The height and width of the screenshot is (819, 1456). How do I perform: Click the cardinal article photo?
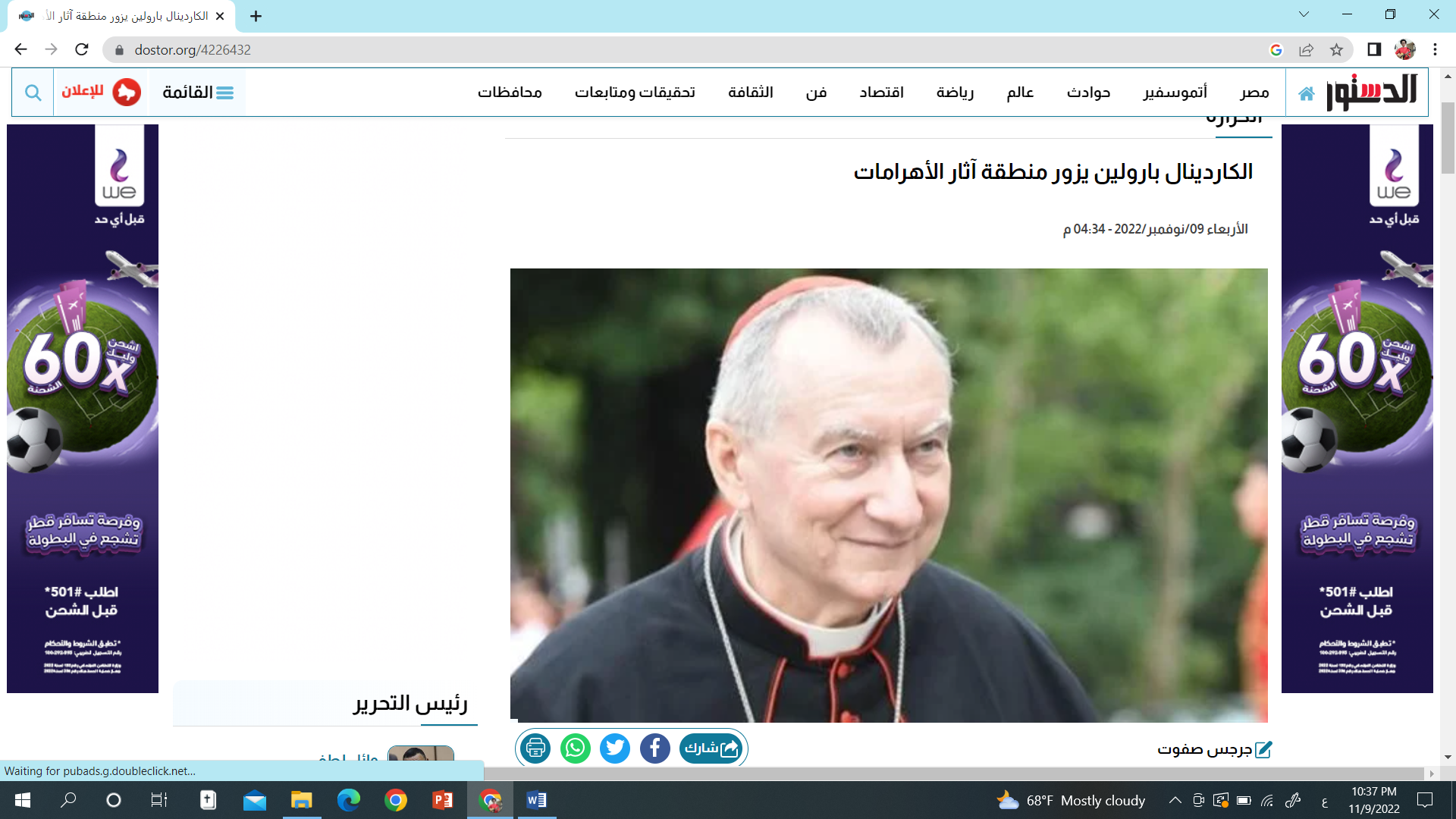coord(889,494)
